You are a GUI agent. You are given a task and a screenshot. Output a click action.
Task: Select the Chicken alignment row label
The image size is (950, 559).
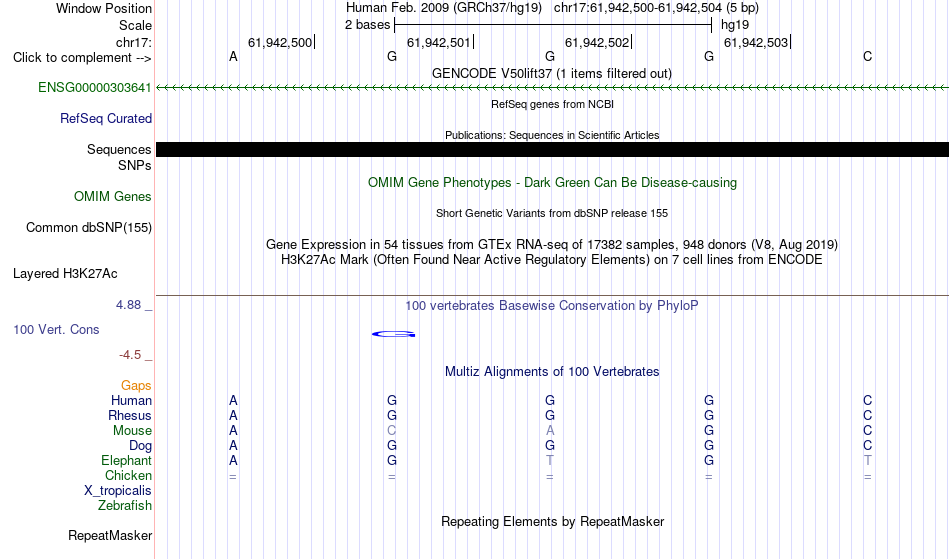(x=128, y=476)
